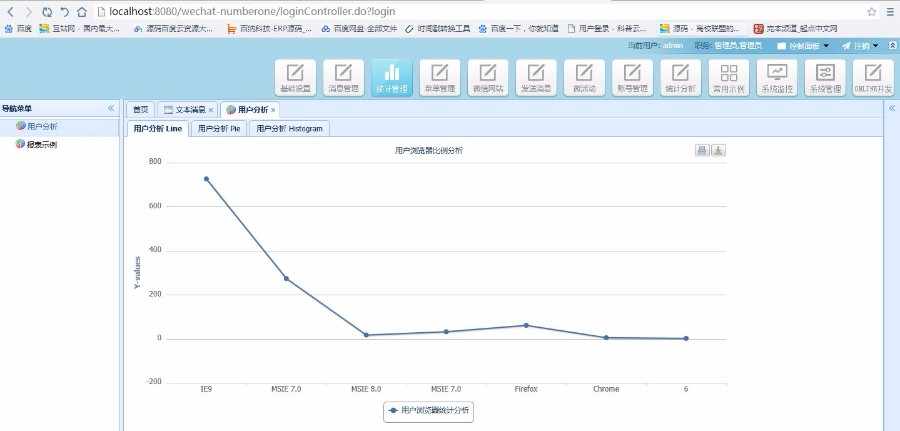Click the browser forward arrow
This screenshot has height=431, width=900.
pos(28,11)
